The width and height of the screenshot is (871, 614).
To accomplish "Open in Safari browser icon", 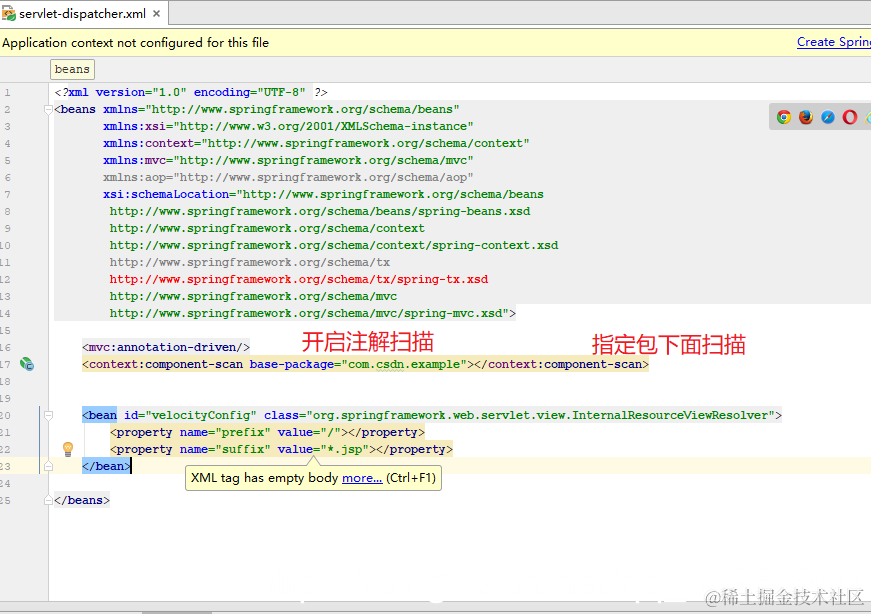I will click(x=828, y=117).
